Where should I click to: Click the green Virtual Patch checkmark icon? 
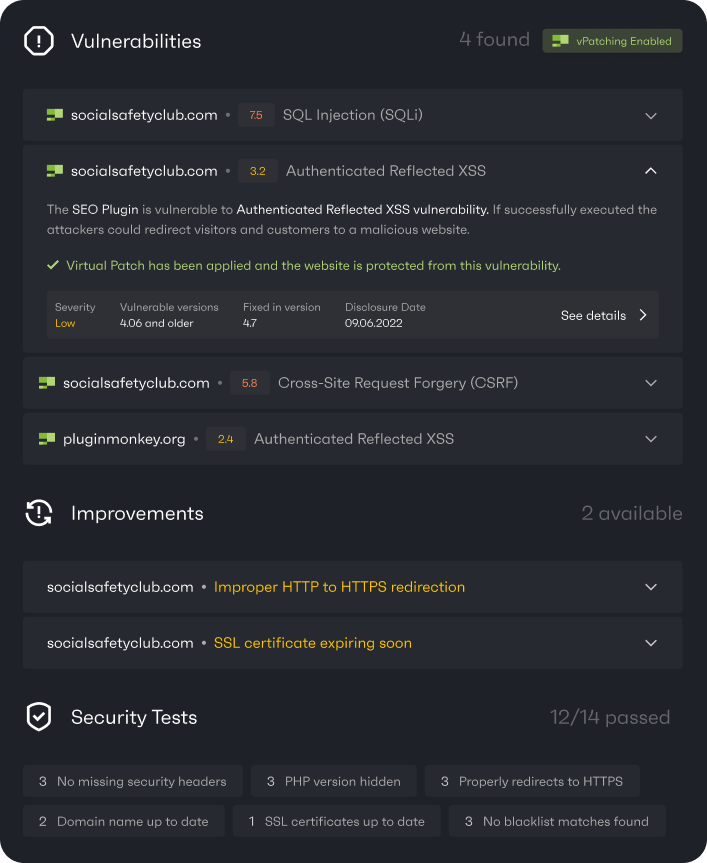pos(53,266)
